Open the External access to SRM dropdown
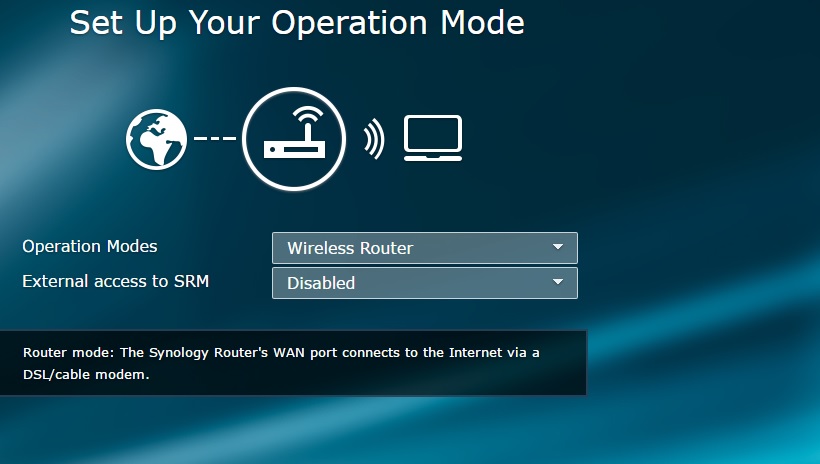Image resolution: width=820 pixels, height=464 pixels. point(425,283)
